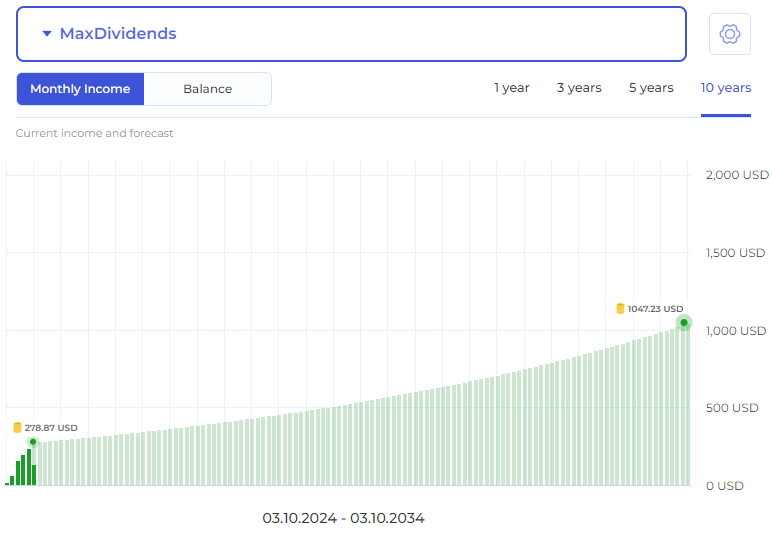The width and height of the screenshot is (772, 534).
Task: Click the 1,500 USD axis label
Action: pyautogui.click(x=736, y=252)
